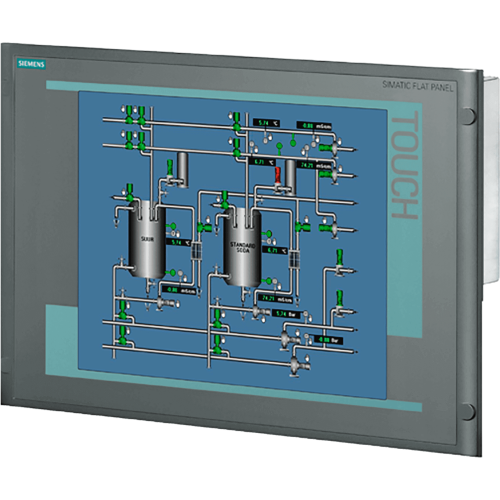This screenshot has width=500, height=500.
Task: Select the -0.00 Bar pressure display
Action: 329,340
